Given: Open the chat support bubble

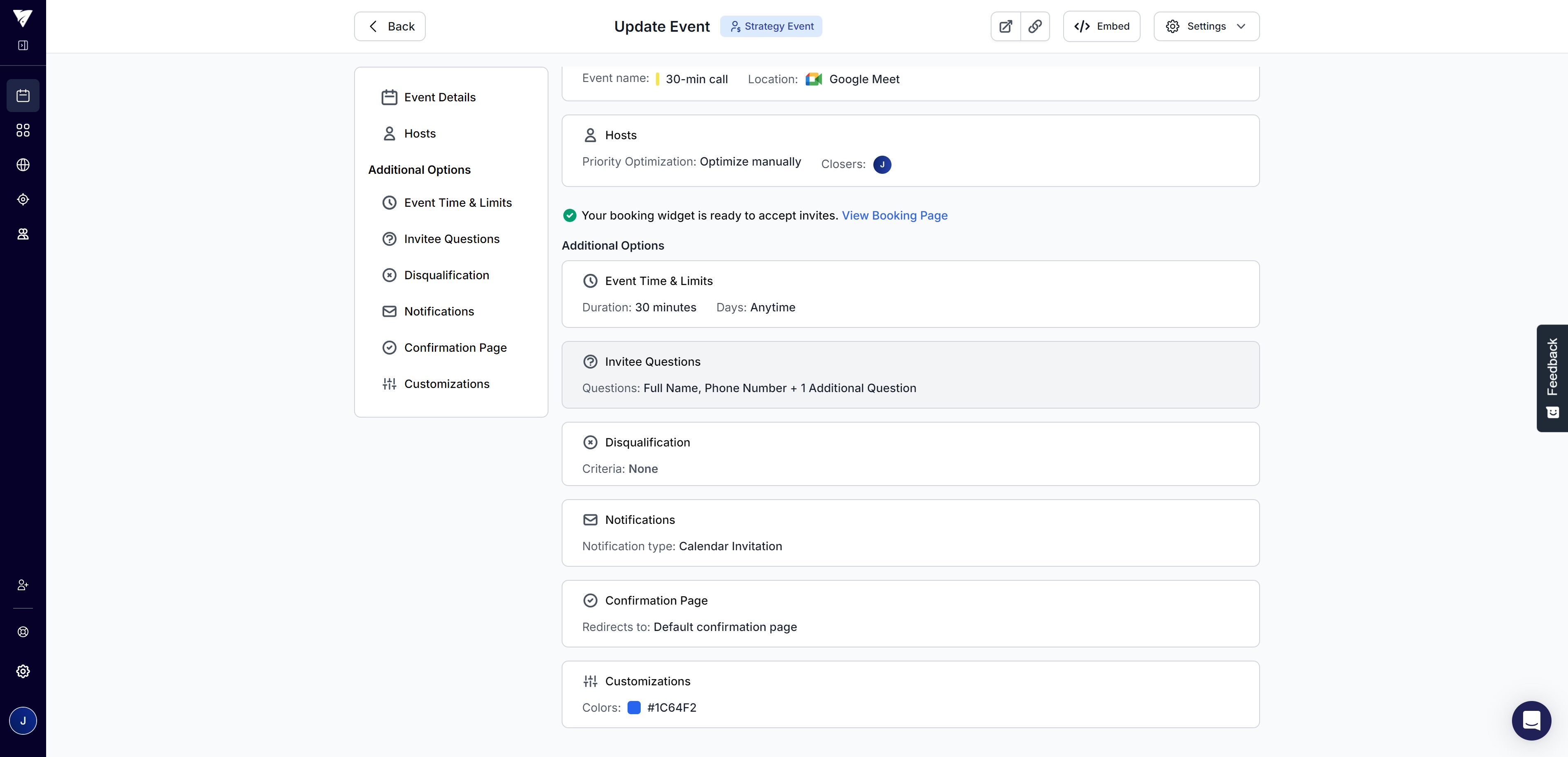Looking at the screenshot, I should 1531,720.
